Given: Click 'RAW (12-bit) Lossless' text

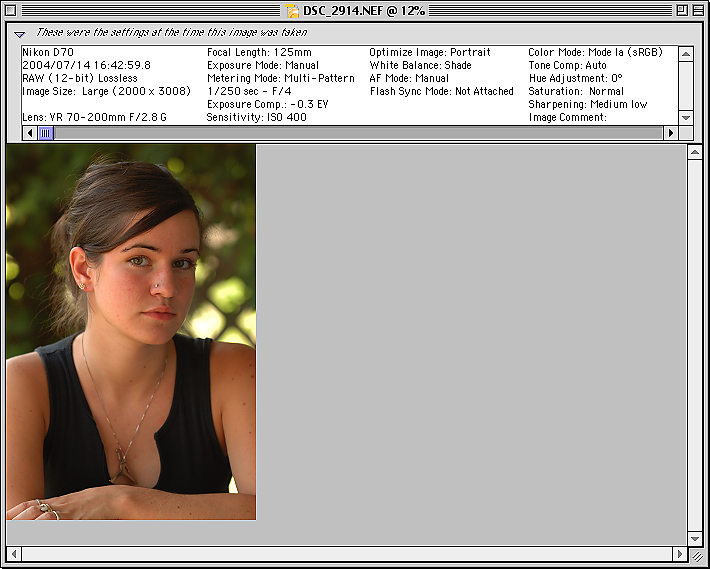Looking at the screenshot, I should point(80,78).
